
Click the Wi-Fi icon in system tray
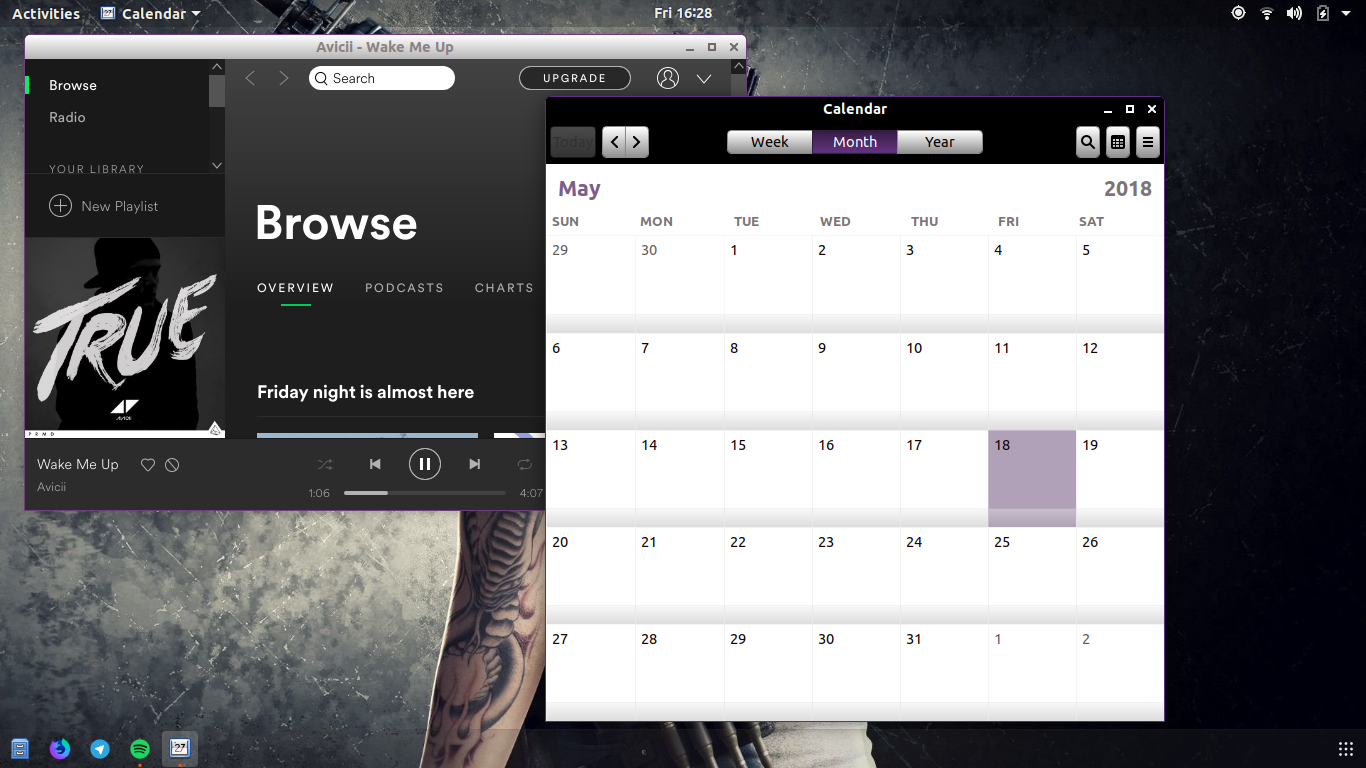tap(1267, 13)
